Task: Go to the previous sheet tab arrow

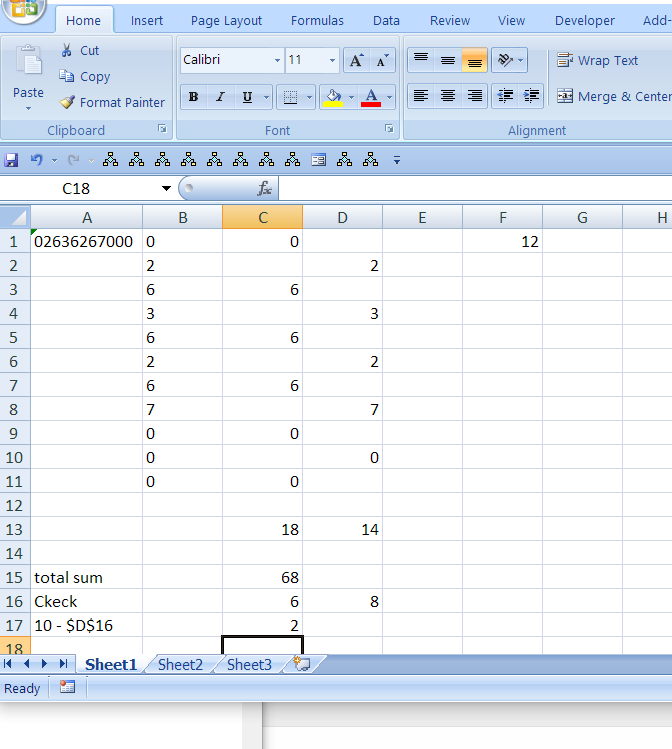Action: pyautogui.click(x=26, y=663)
